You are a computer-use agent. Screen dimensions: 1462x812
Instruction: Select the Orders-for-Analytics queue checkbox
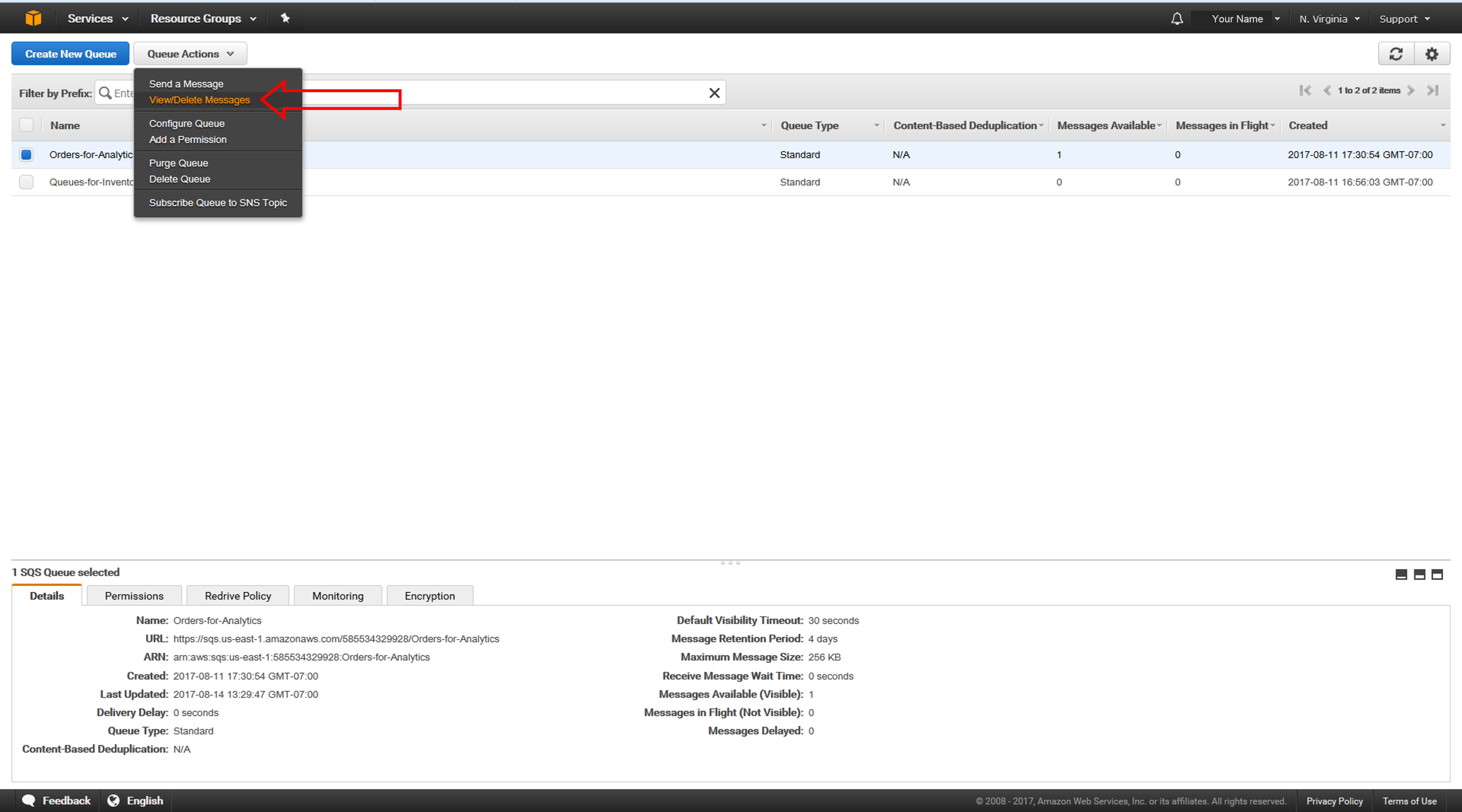click(x=28, y=154)
